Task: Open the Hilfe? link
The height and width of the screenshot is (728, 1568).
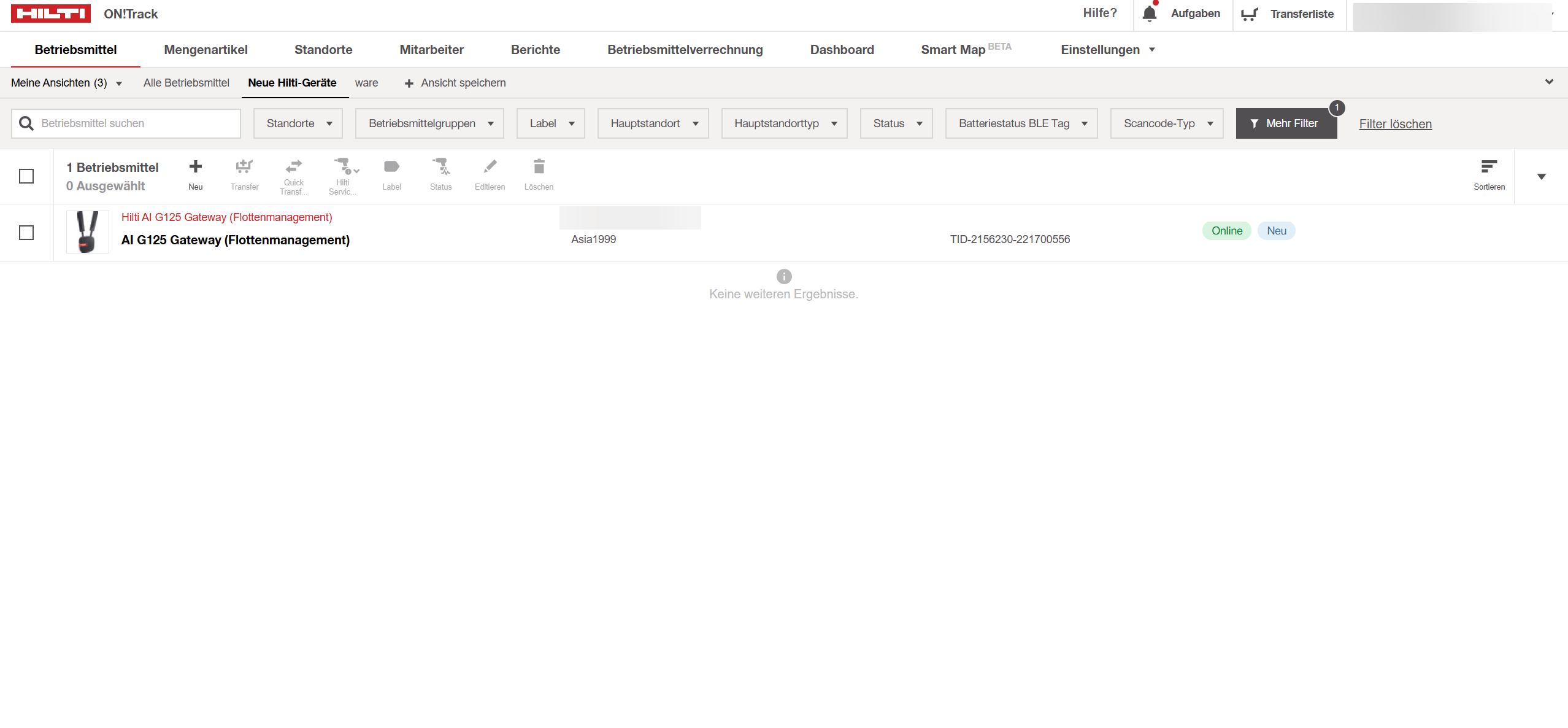Action: pyautogui.click(x=1100, y=13)
